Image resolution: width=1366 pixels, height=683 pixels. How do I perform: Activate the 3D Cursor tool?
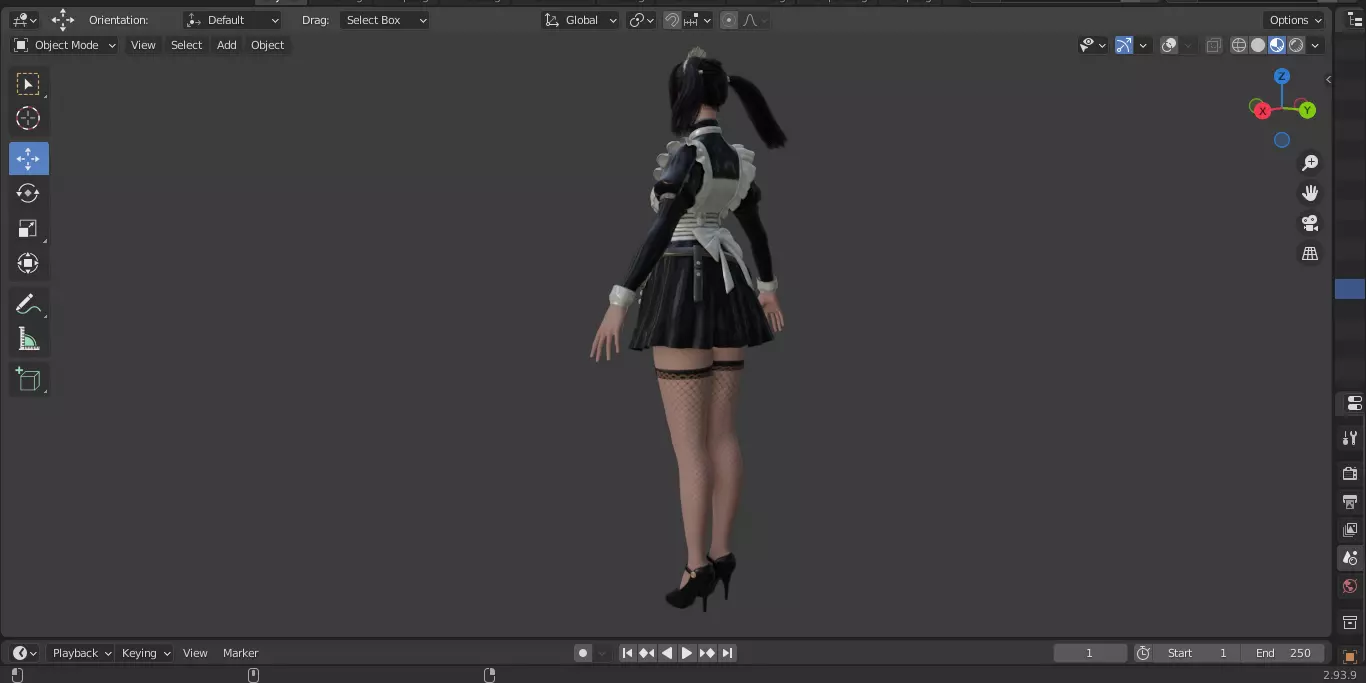coord(28,119)
